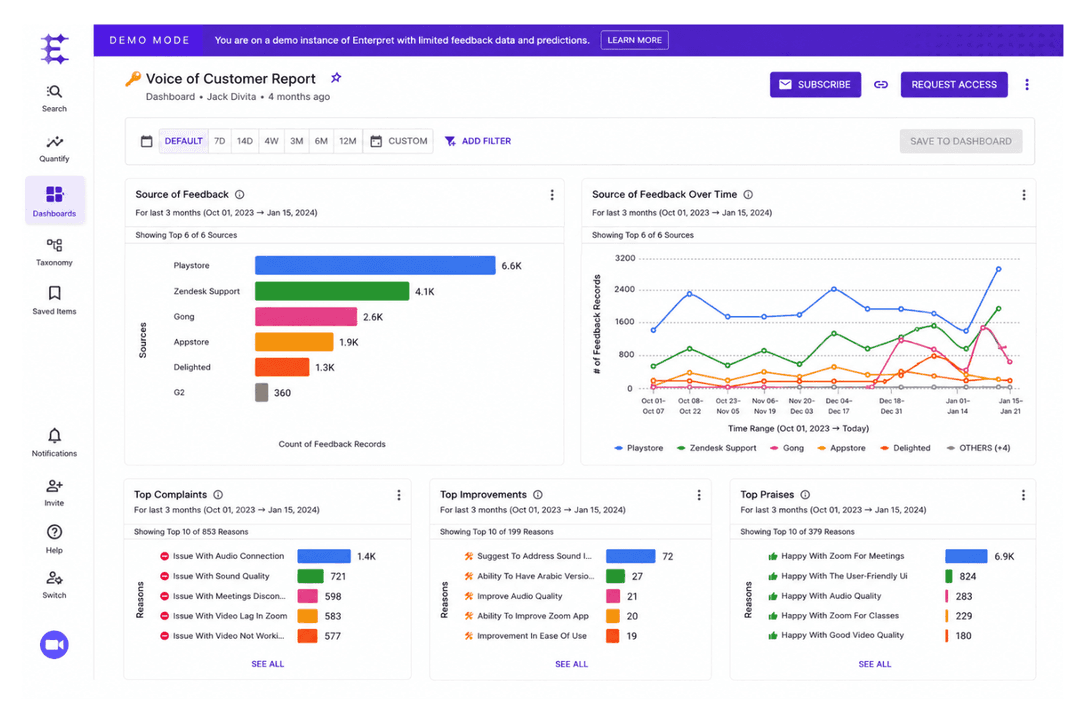Star the Voice of Customer Report
Screen dimensions: 1080x720
[x=336, y=78]
